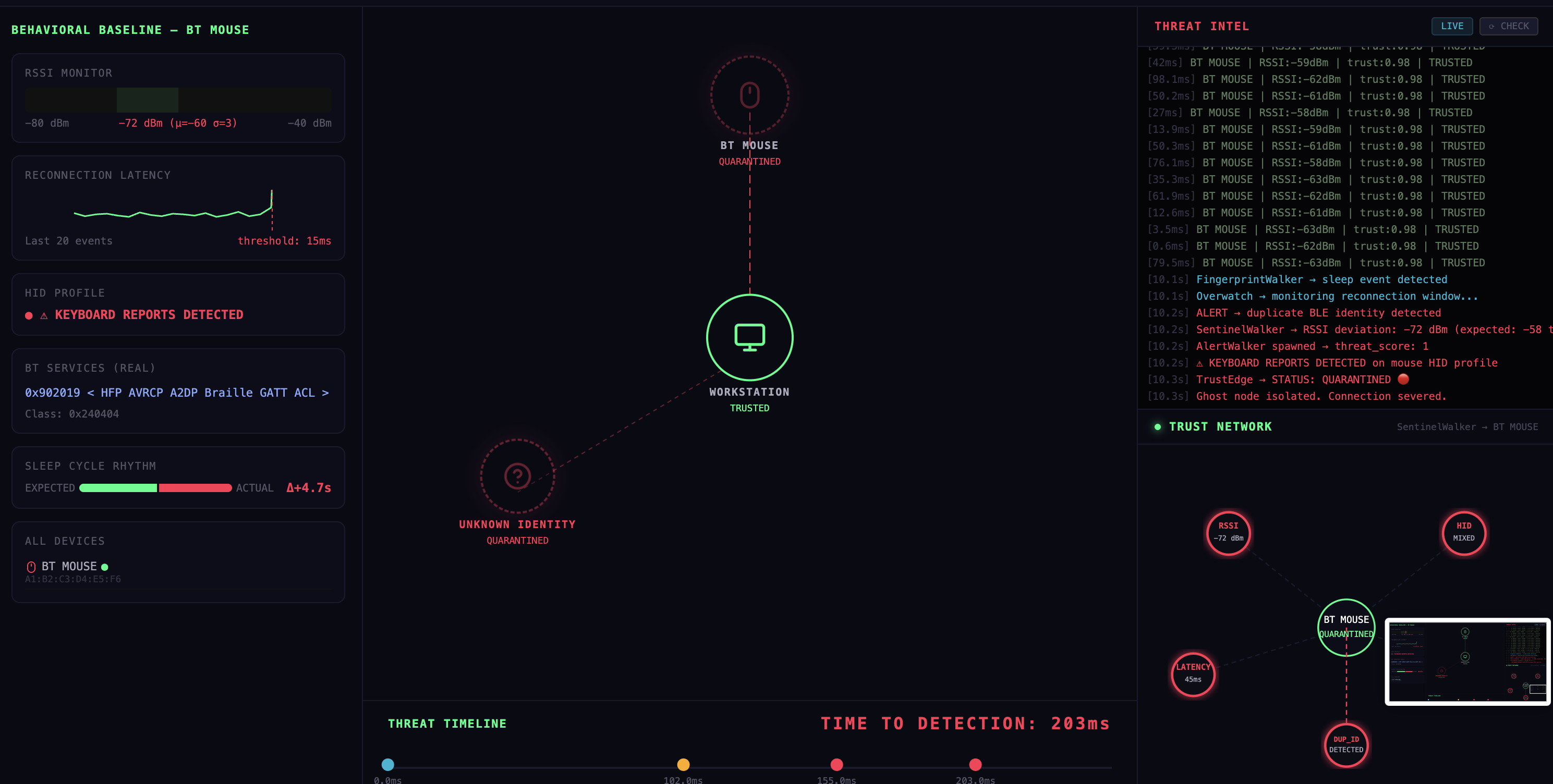Click the BT Mouse node icon

(x=749, y=95)
